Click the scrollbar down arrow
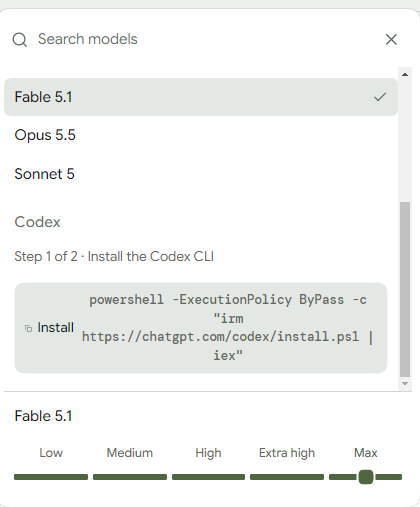 coord(405,384)
